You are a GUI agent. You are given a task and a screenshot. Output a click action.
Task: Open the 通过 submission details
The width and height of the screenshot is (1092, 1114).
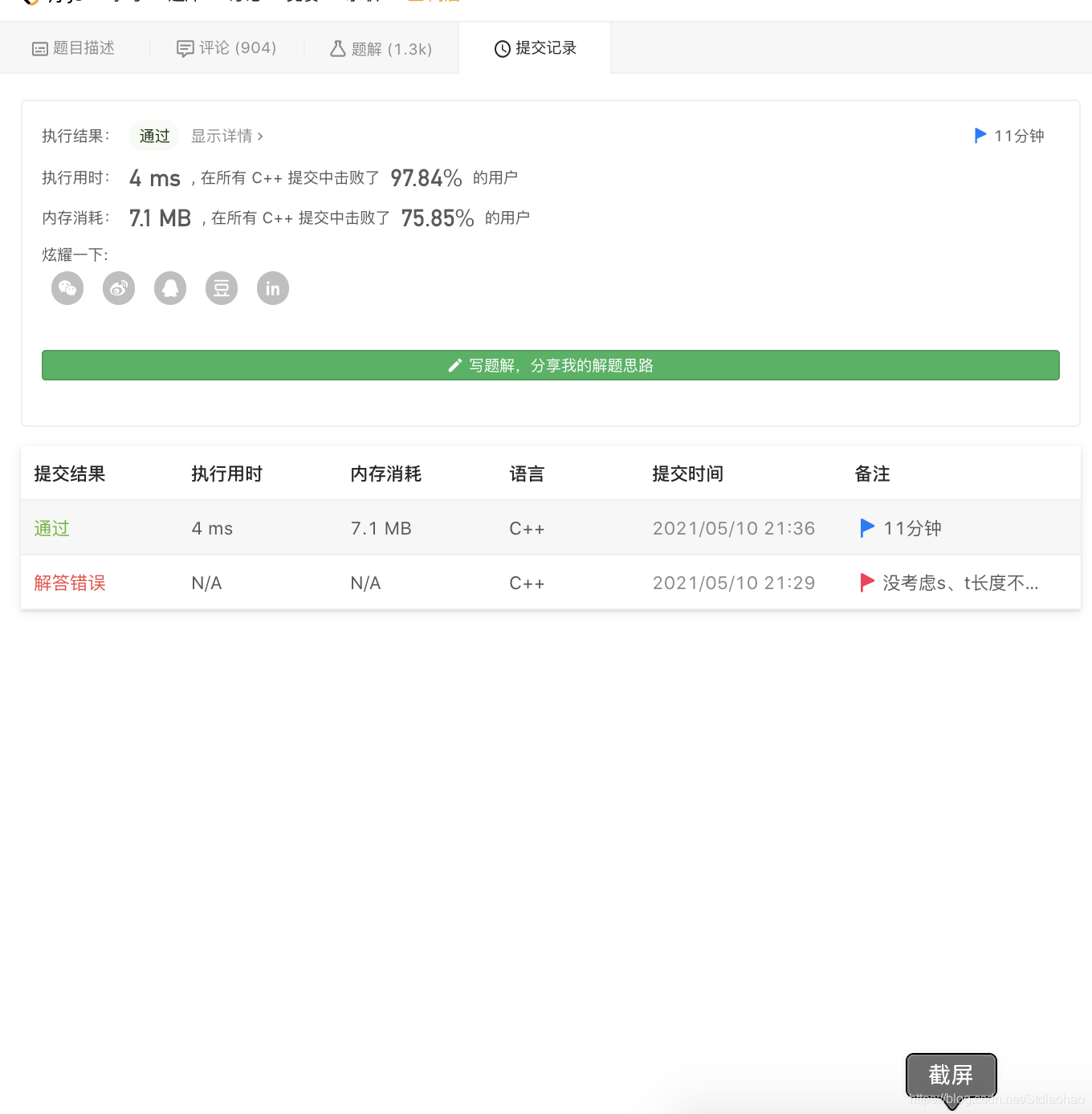pos(51,527)
